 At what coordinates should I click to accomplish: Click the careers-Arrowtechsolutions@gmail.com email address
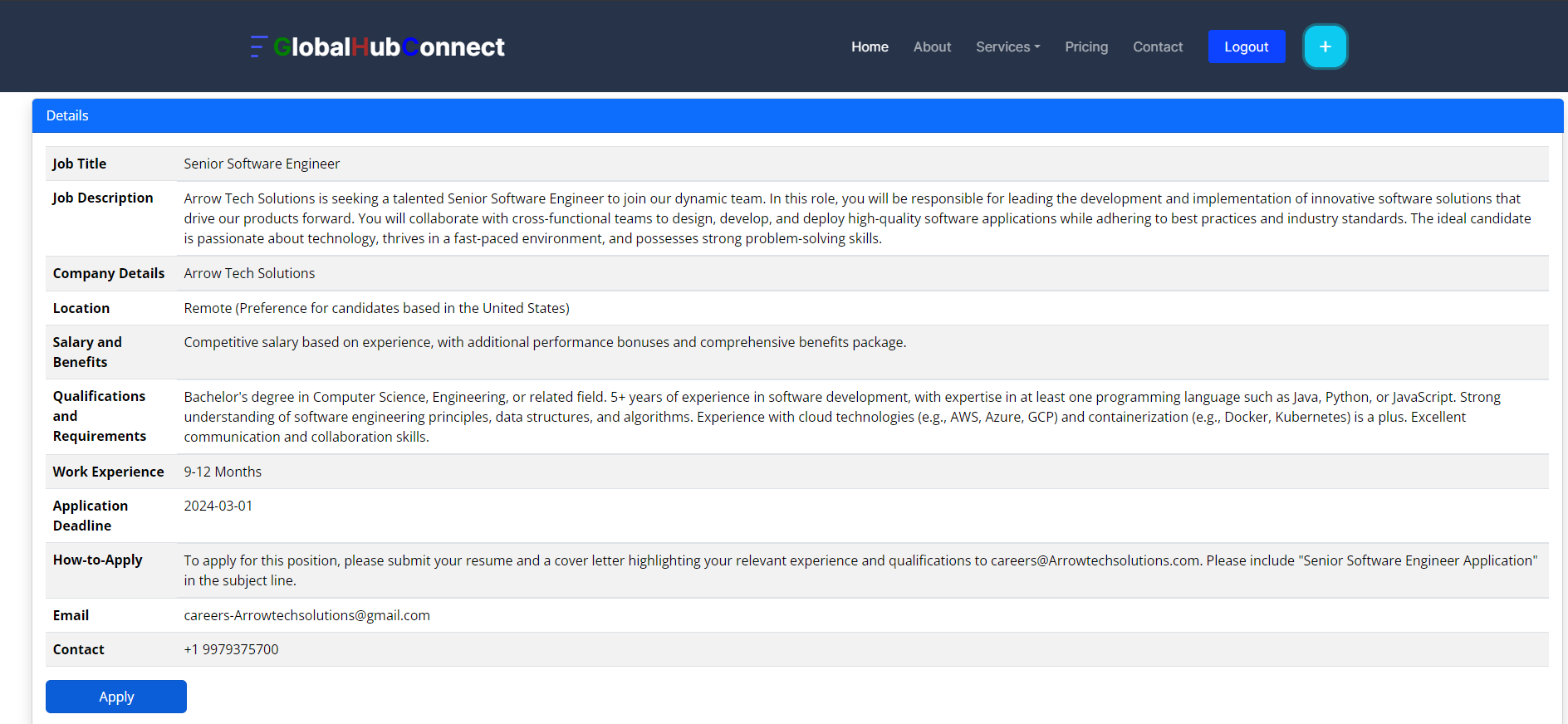coord(306,615)
